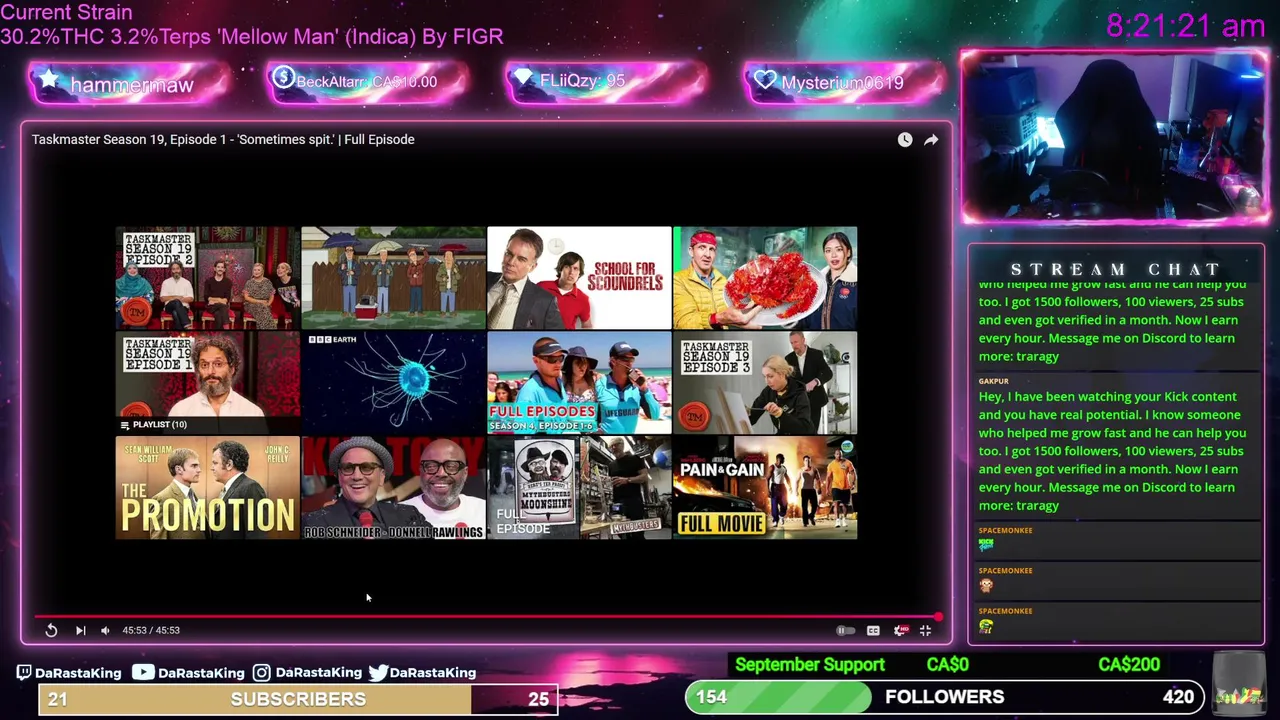
Task: Open the HD settings gear
Action: (x=900, y=630)
